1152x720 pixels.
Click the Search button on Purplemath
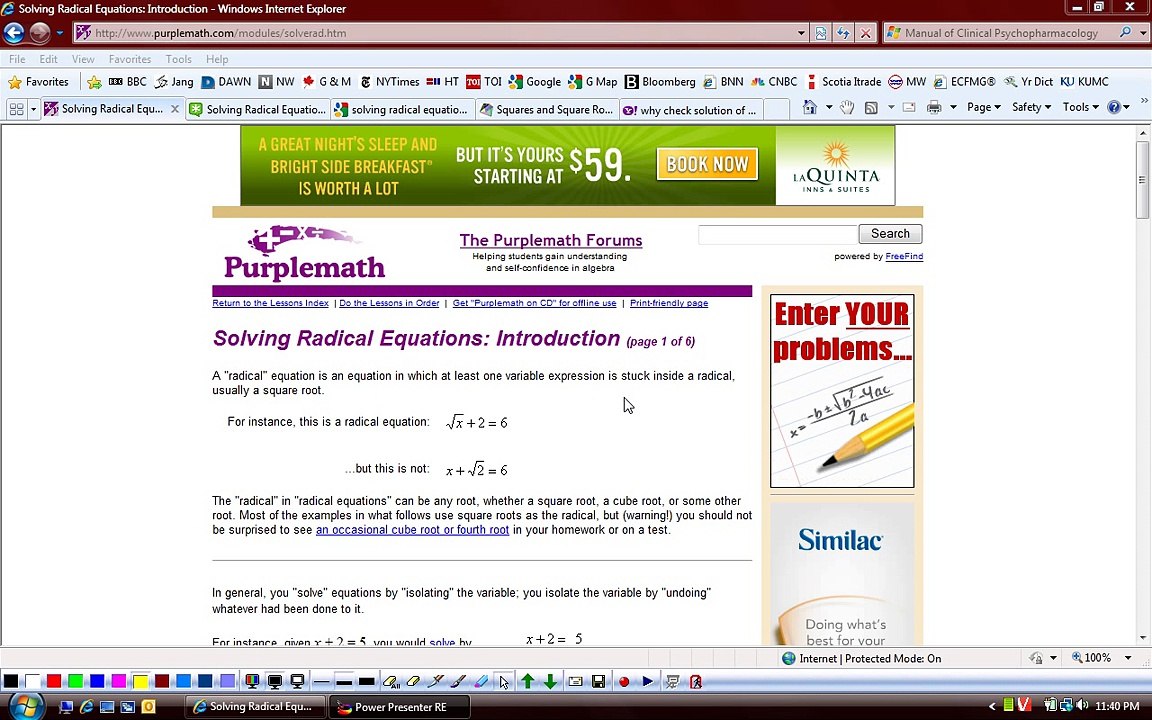[x=890, y=234]
